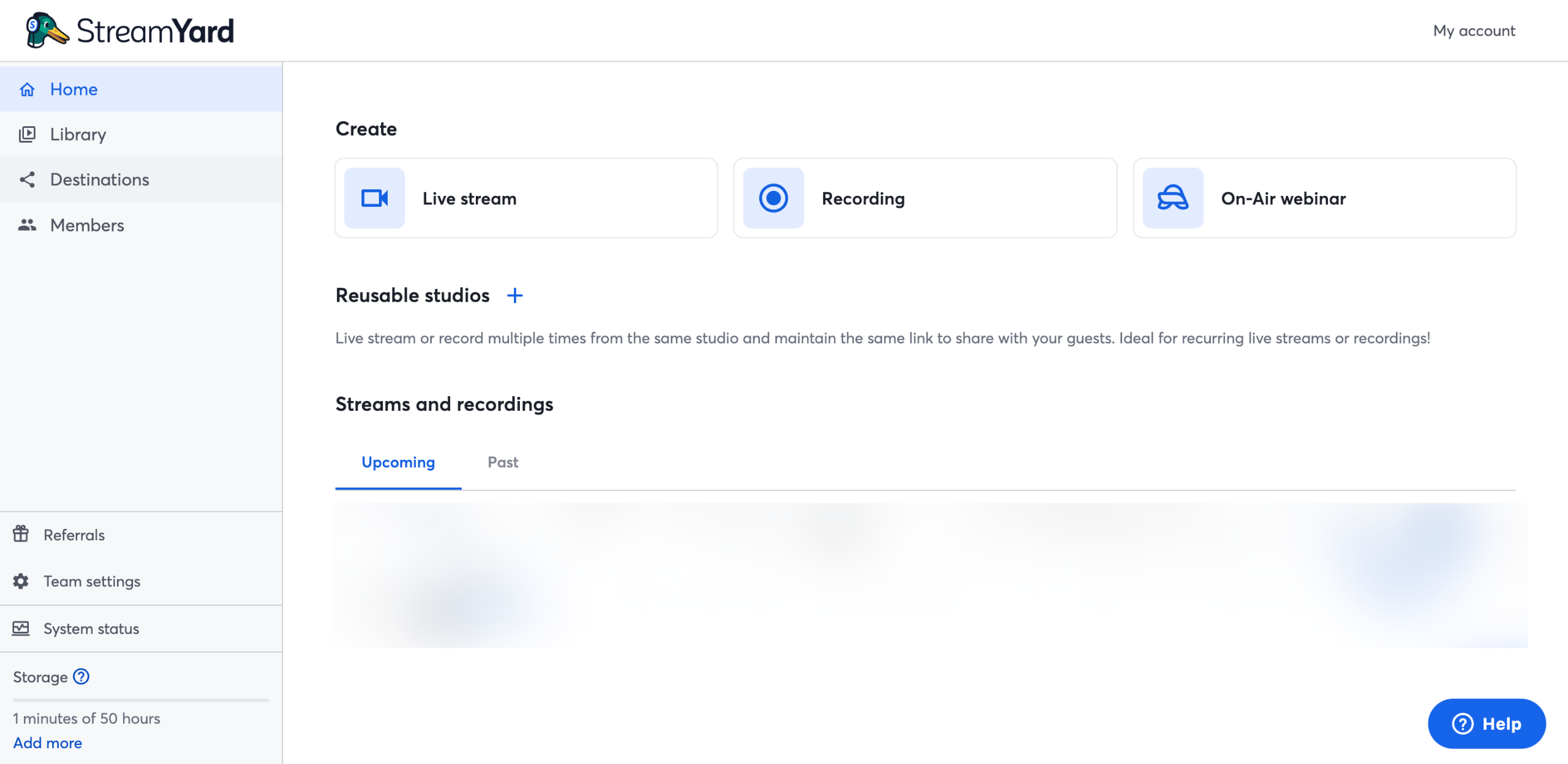The height and width of the screenshot is (764, 1568).
Task: Click the On-Air webinar headset icon
Action: pos(1172,198)
